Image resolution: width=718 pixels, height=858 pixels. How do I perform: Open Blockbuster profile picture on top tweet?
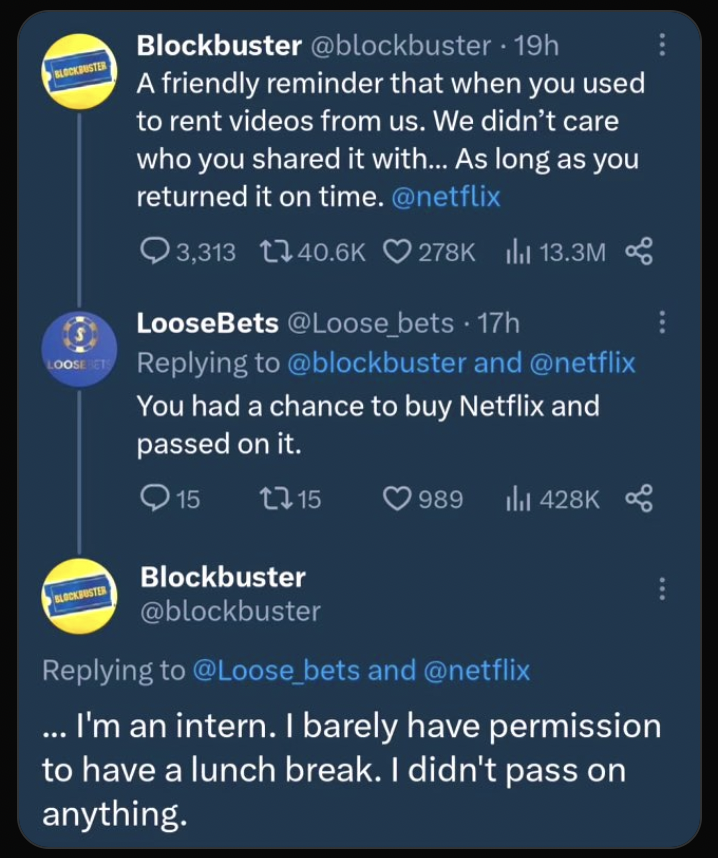click(x=79, y=71)
